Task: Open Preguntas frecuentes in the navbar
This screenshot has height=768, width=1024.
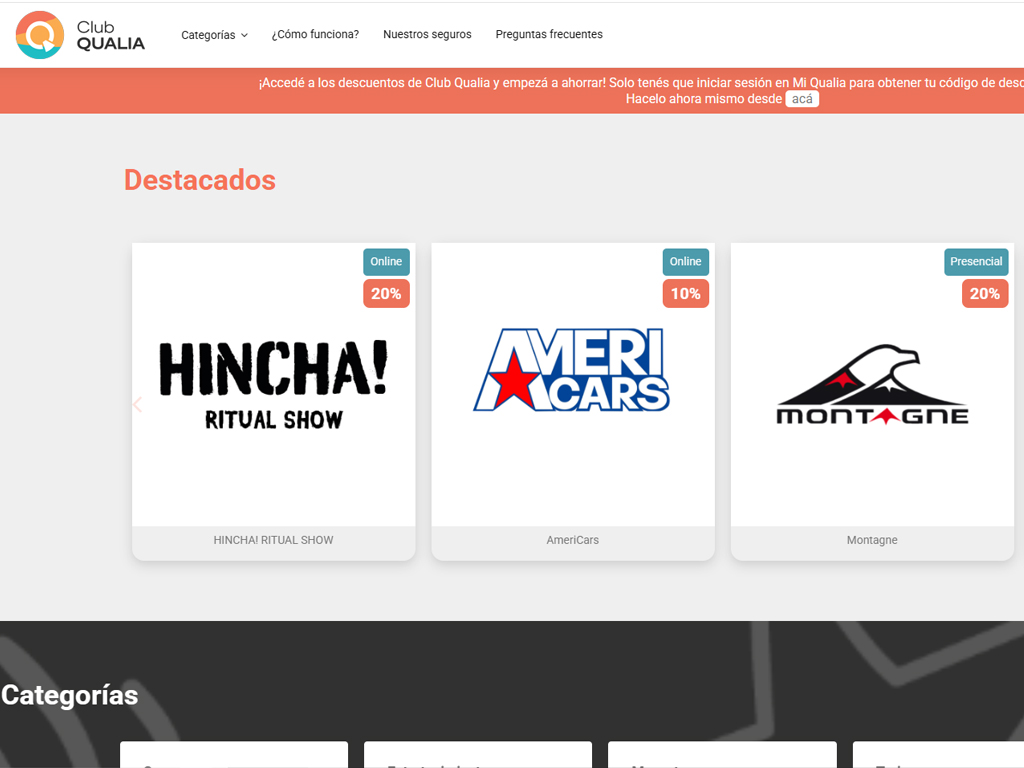Action: click(549, 35)
